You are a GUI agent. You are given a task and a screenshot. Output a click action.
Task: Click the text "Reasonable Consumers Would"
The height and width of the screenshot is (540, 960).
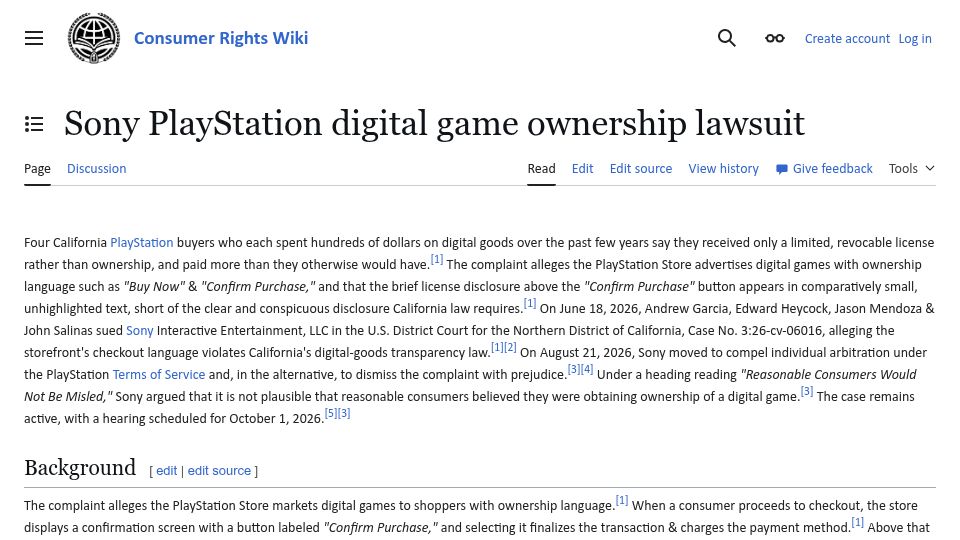pos(828,375)
